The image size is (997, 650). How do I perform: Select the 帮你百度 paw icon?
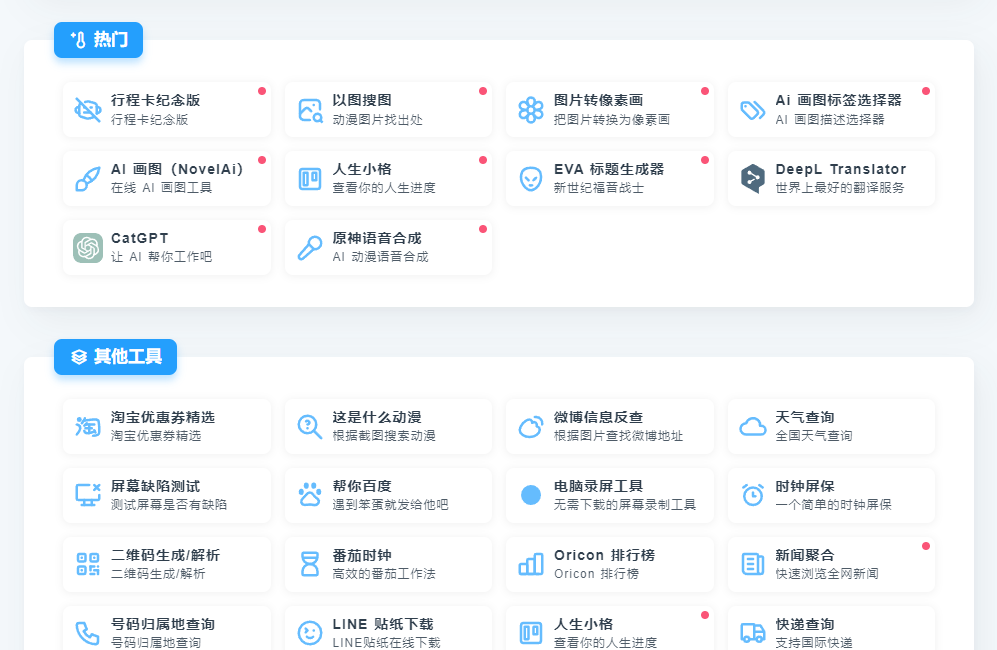point(310,494)
